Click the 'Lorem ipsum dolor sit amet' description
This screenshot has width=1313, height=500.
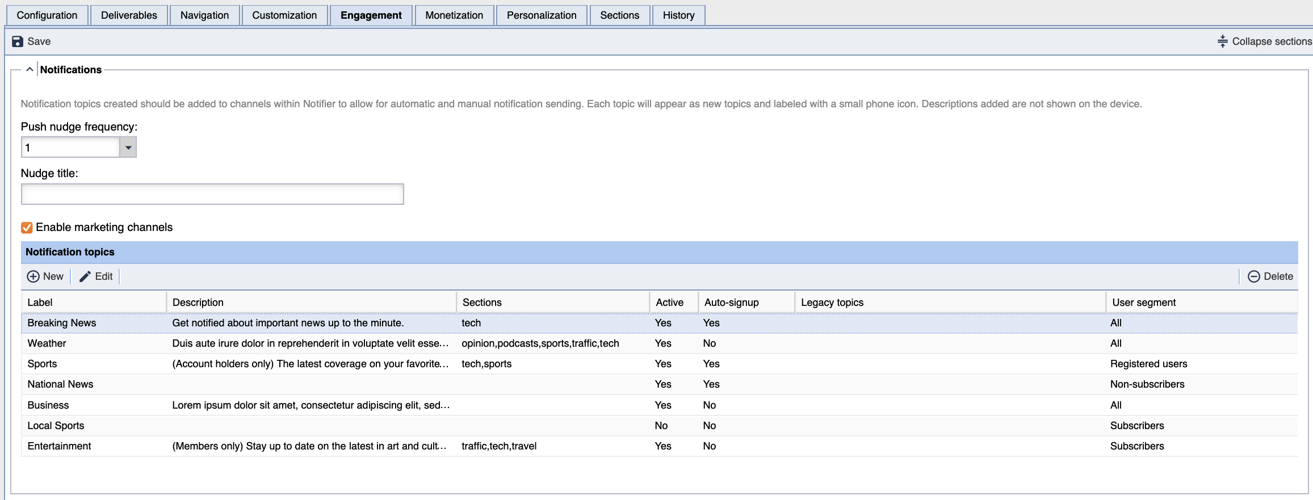pyautogui.click(x=311, y=405)
